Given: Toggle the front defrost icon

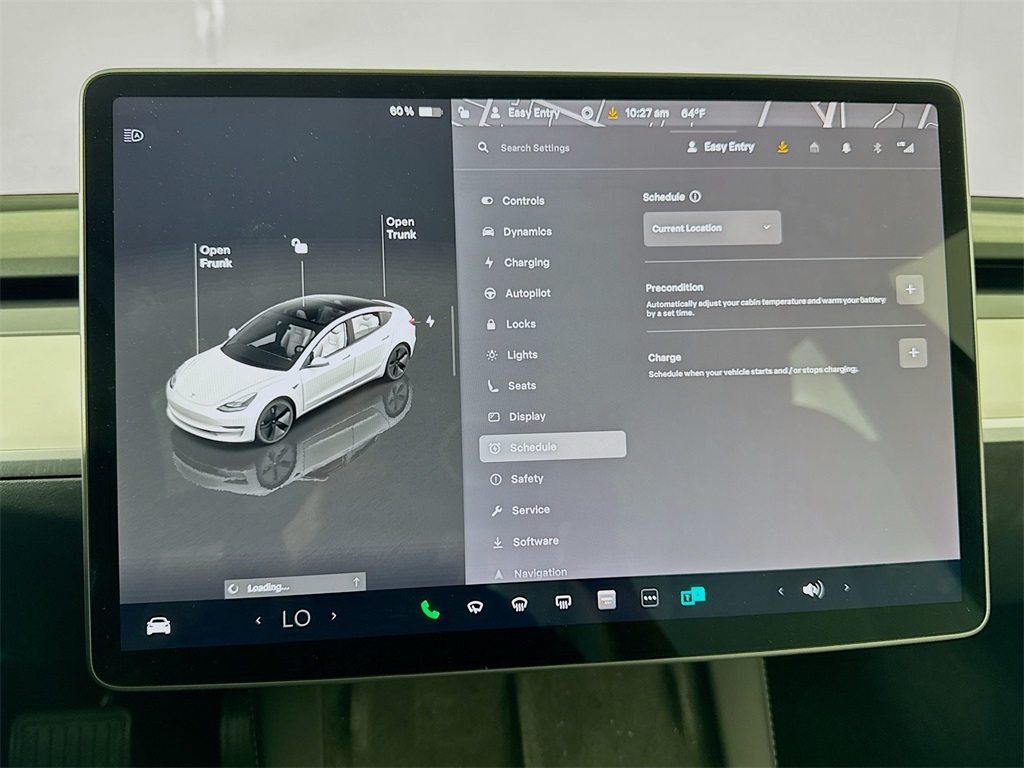Looking at the screenshot, I should [519, 605].
